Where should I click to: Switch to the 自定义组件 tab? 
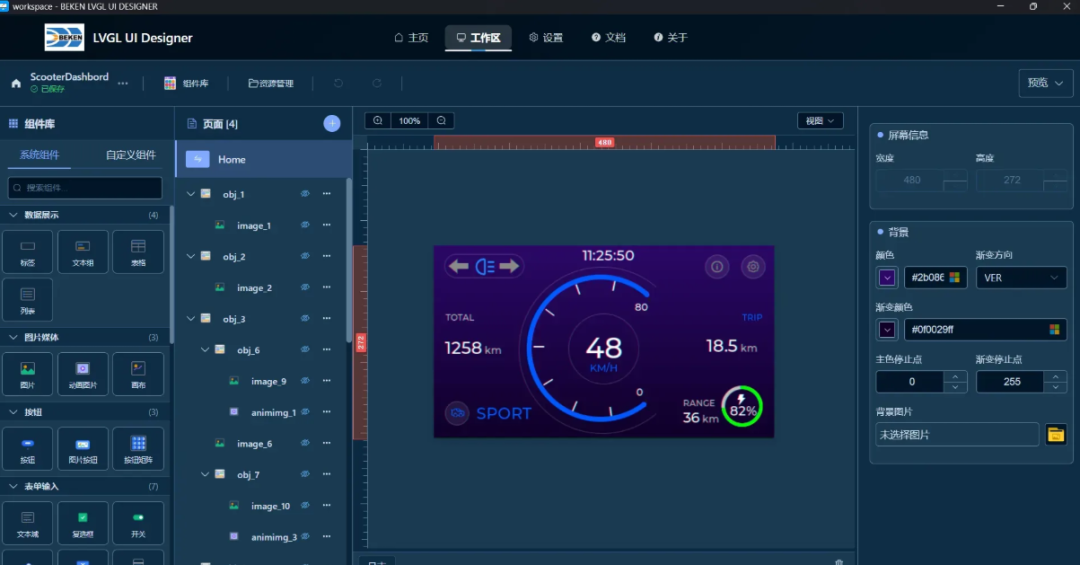click(x=131, y=155)
